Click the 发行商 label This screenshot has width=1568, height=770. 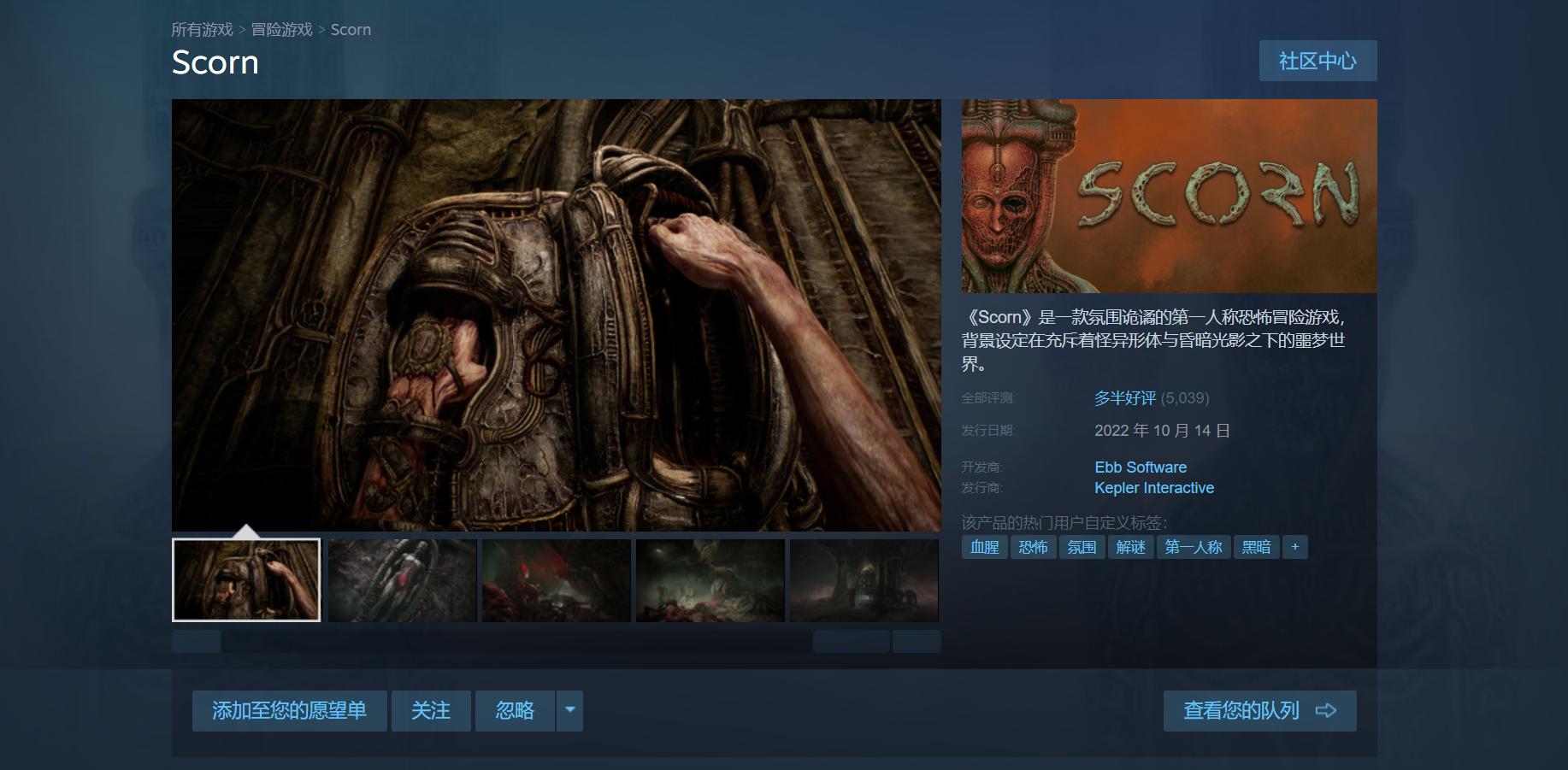982,488
